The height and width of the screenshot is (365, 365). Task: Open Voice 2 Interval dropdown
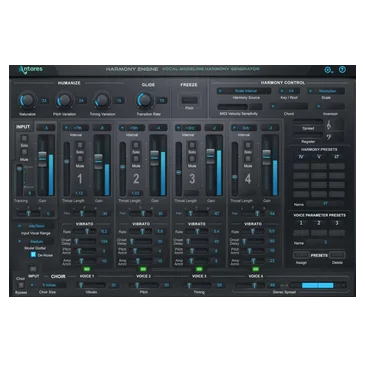click(x=132, y=128)
